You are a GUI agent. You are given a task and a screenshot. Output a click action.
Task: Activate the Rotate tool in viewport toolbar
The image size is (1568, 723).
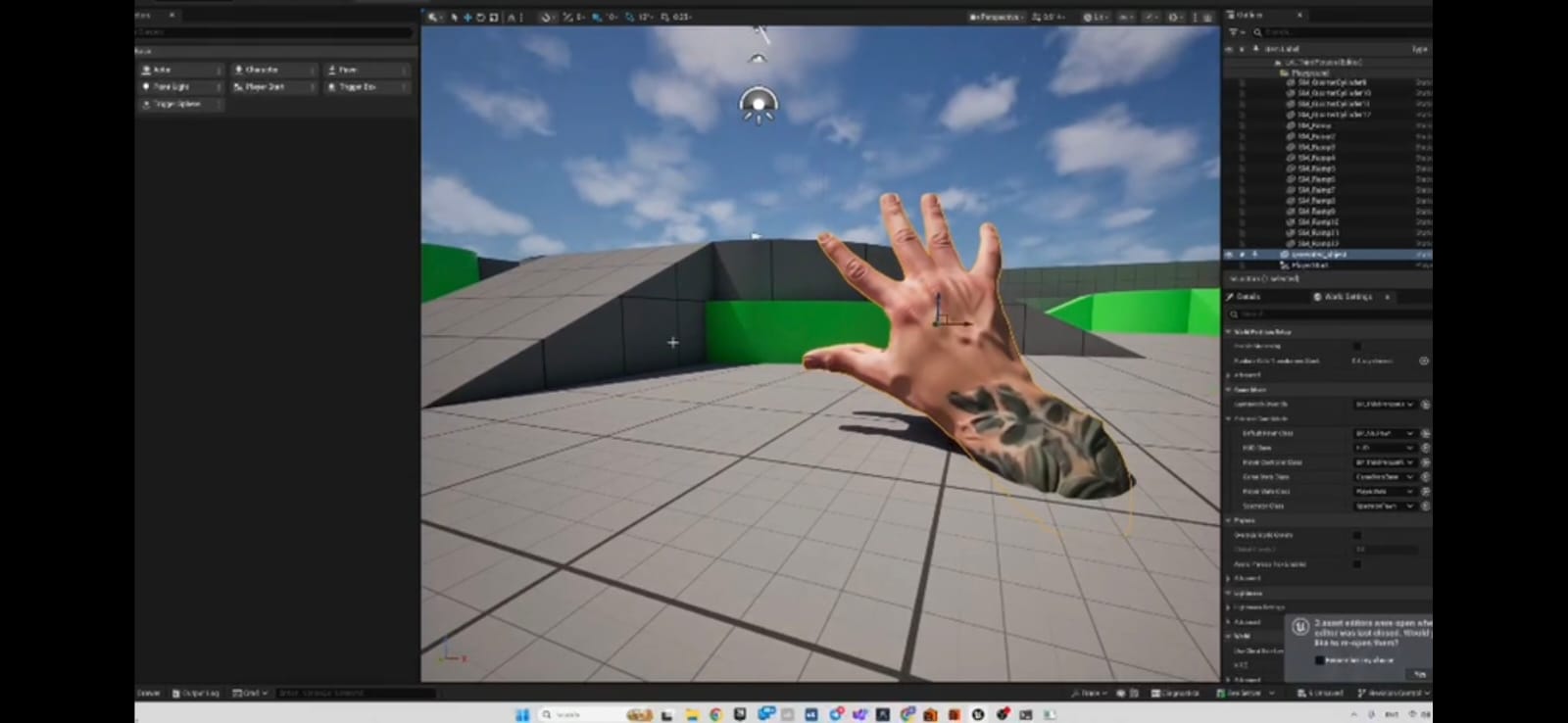coord(480,17)
